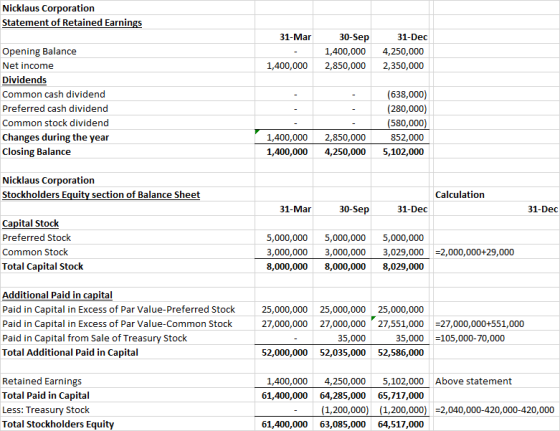The width and height of the screenshot is (560, 431).
Task: Click the 'Above statement' note
Action: coord(473,381)
